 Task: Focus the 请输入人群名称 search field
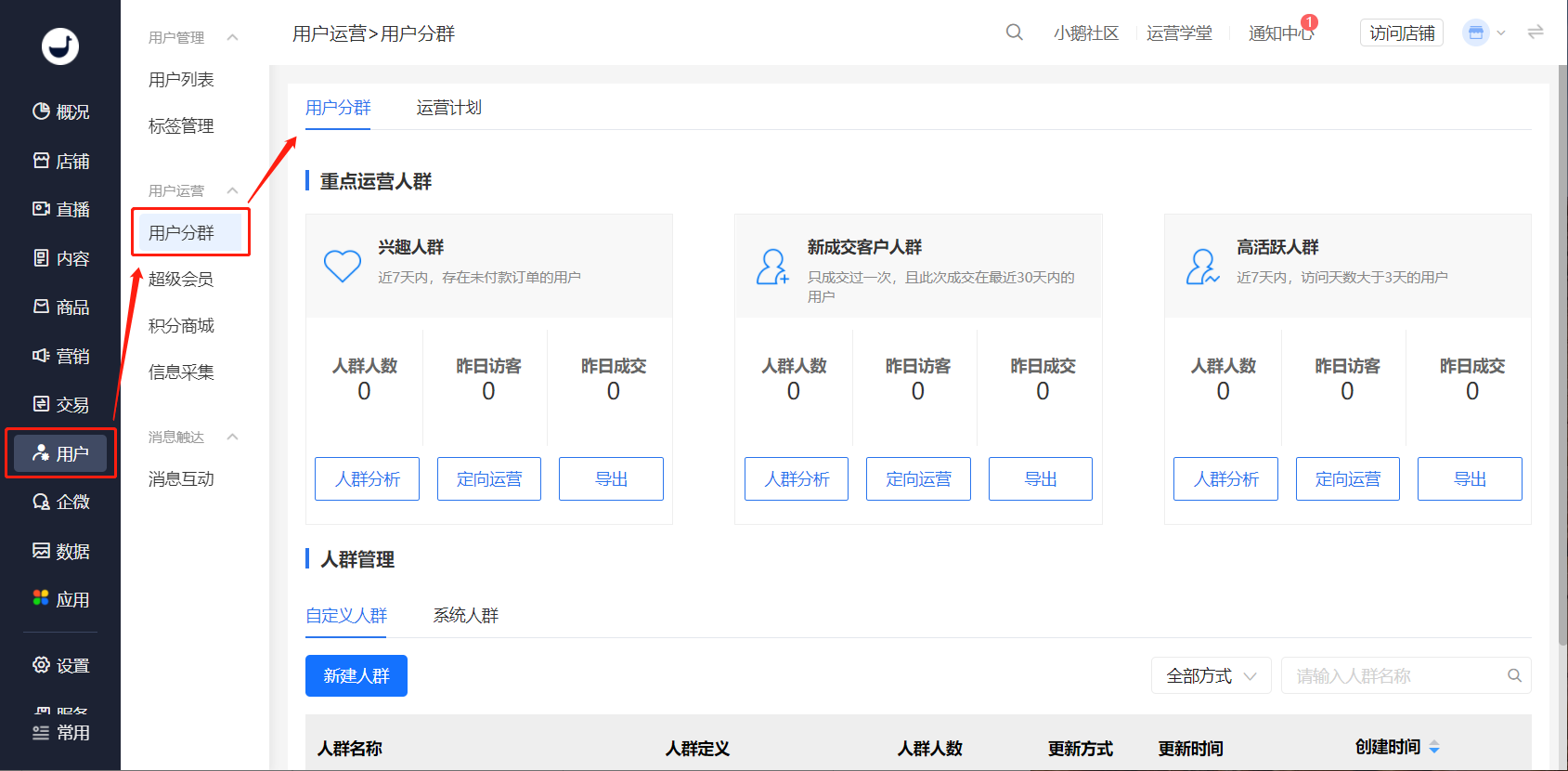1406,675
